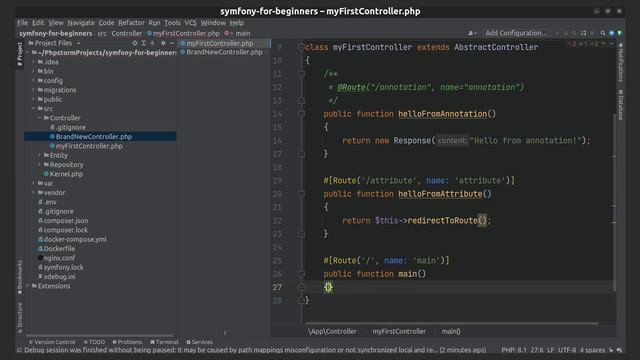This screenshot has height=360, width=640.
Task: Open the Project Files view dropdown
Action: pyautogui.click(x=54, y=43)
